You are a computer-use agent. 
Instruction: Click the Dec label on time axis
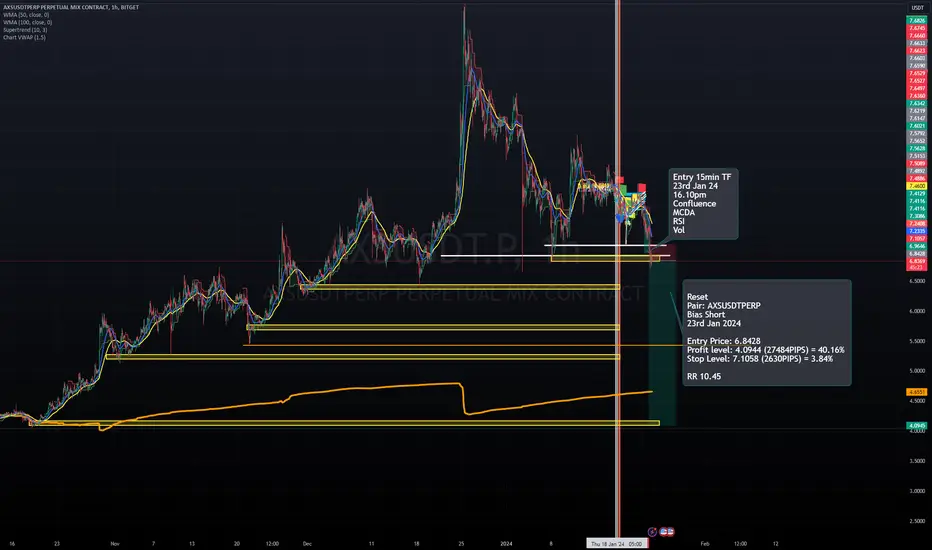pos(307,543)
